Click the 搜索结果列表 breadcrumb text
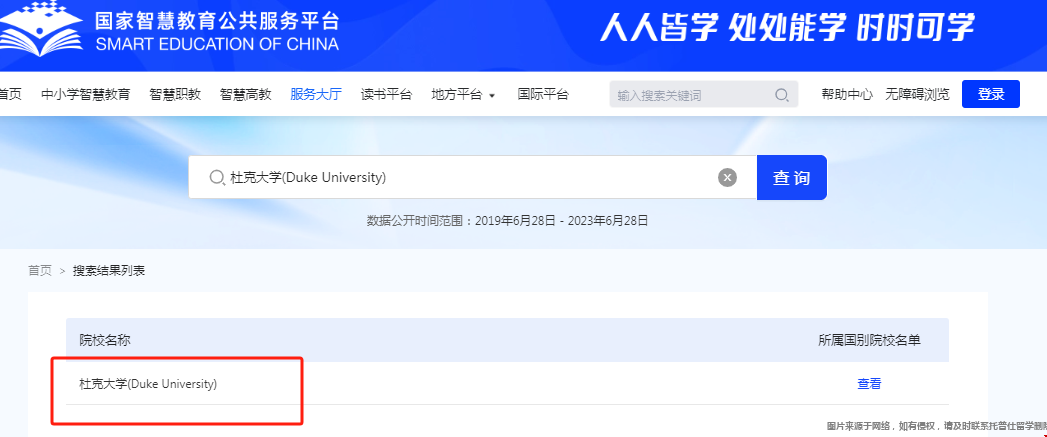1047x437 pixels. pos(109,271)
